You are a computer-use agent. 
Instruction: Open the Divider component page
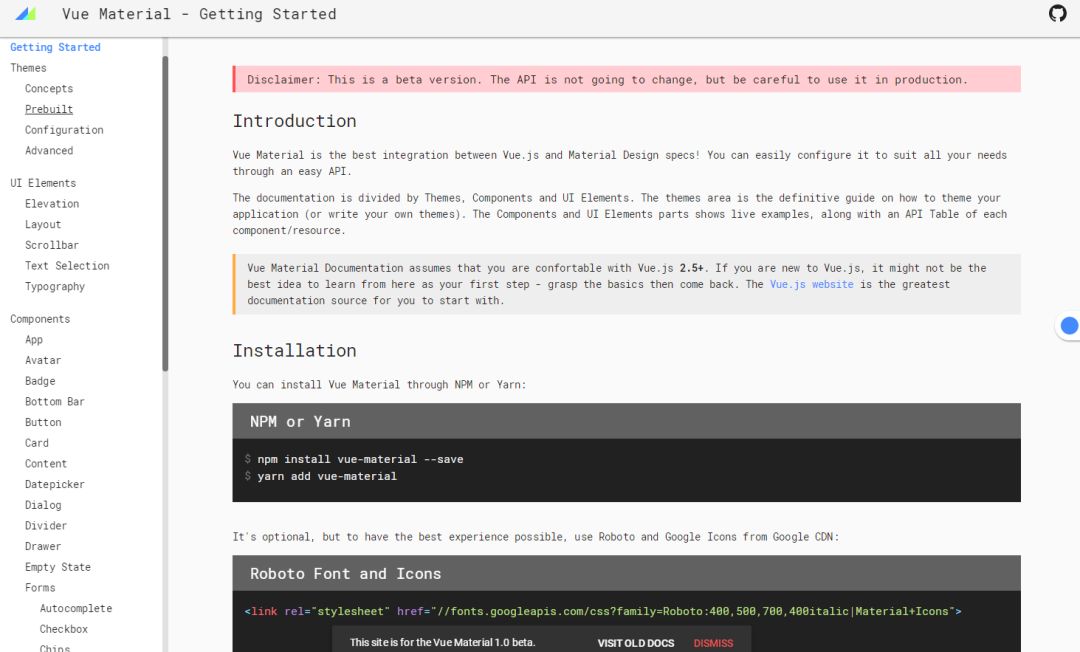(45, 525)
